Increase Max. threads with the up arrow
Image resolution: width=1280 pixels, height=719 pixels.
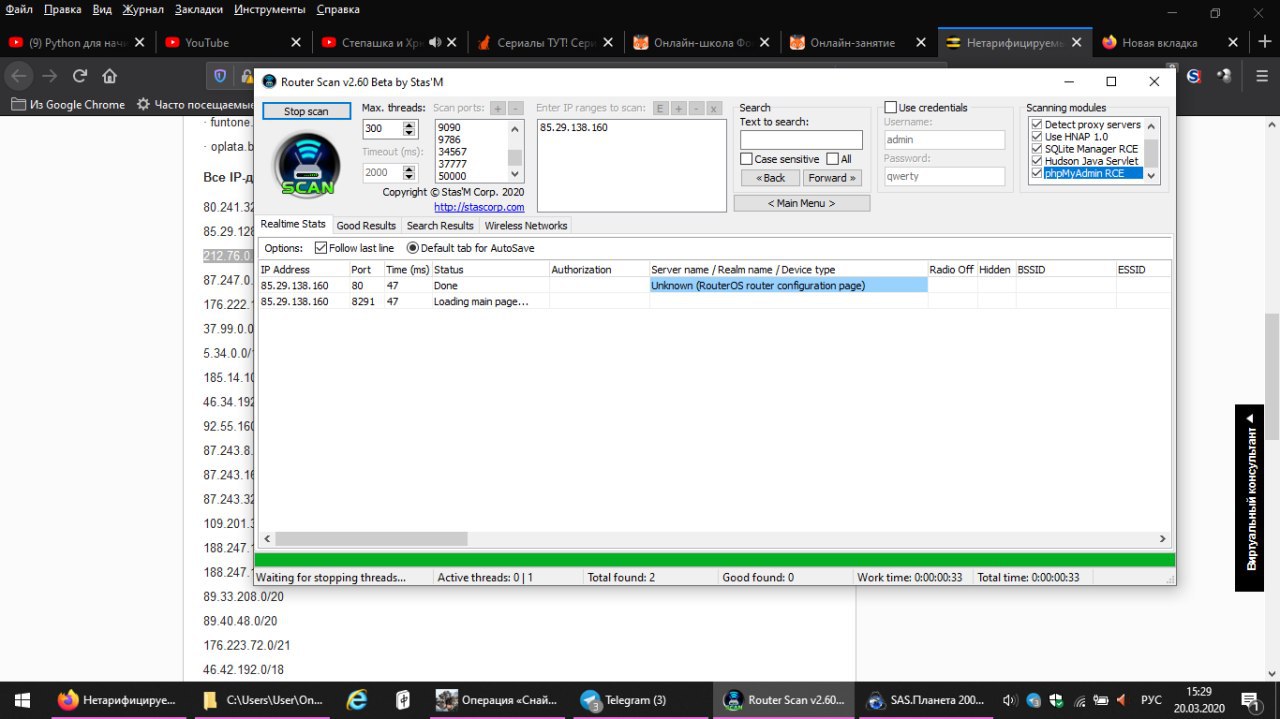point(409,125)
